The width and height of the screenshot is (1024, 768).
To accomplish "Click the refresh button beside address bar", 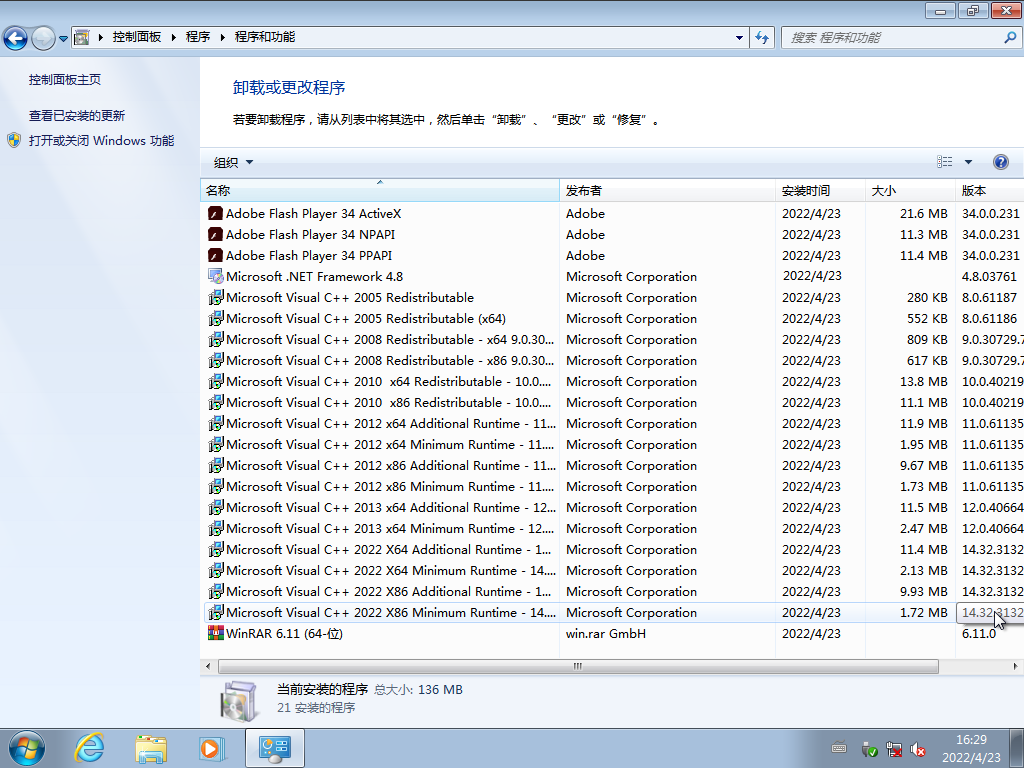I will [761, 37].
